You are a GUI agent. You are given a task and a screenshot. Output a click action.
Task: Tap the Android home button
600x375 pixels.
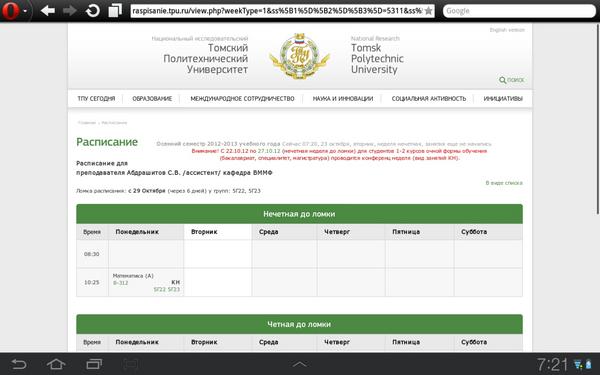click(x=56, y=364)
